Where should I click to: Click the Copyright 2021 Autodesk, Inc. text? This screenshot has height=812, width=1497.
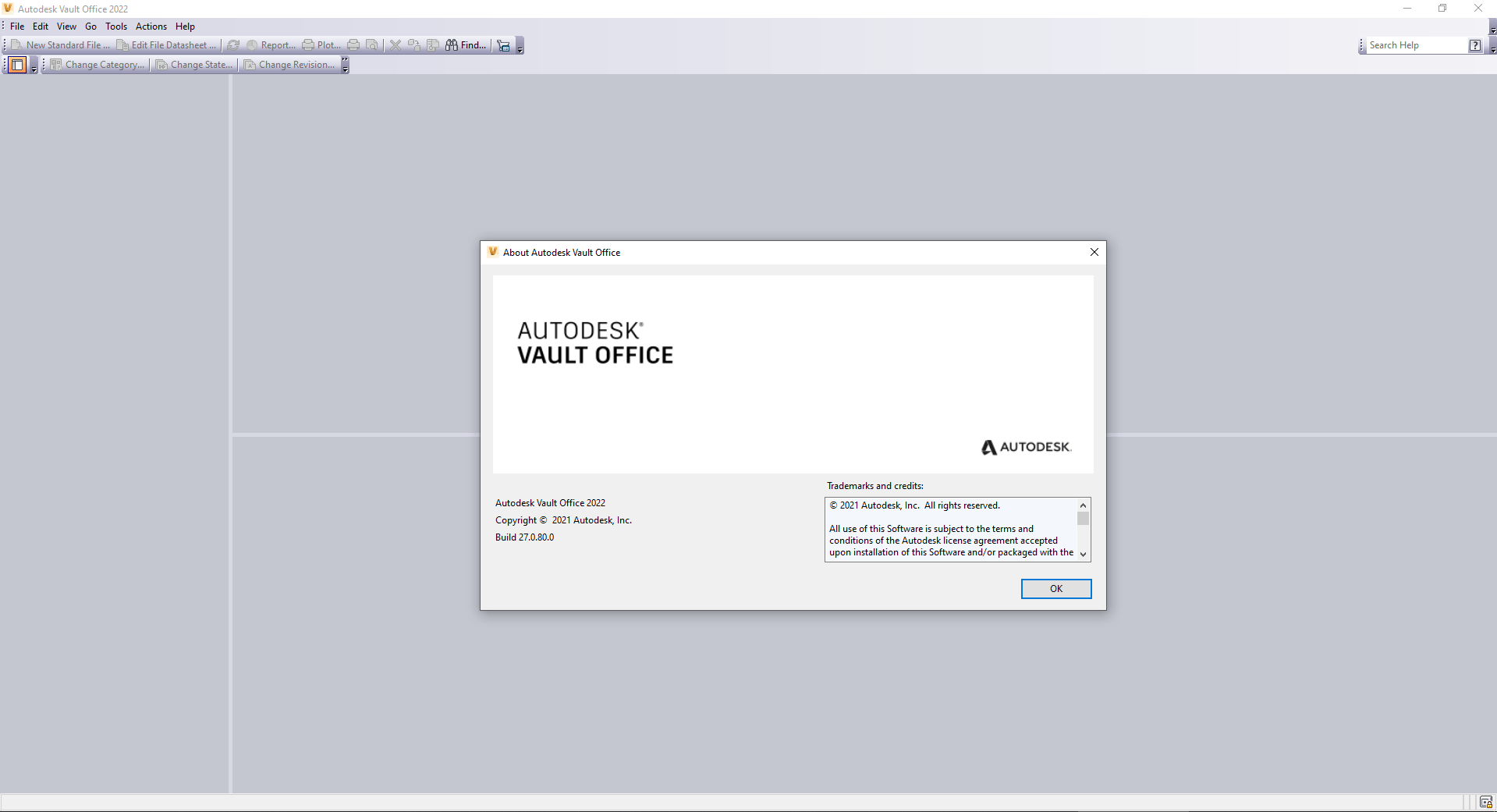pos(563,520)
